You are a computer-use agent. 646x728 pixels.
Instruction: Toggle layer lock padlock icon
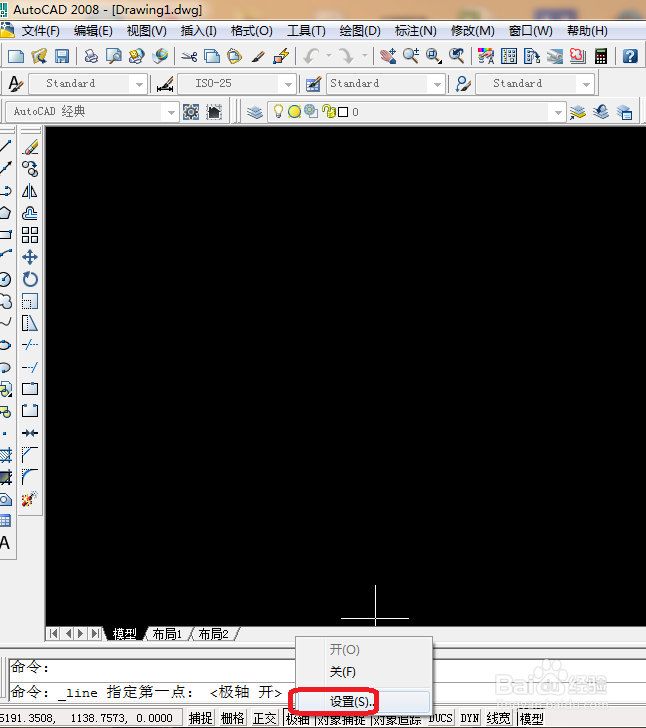click(328, 111)
